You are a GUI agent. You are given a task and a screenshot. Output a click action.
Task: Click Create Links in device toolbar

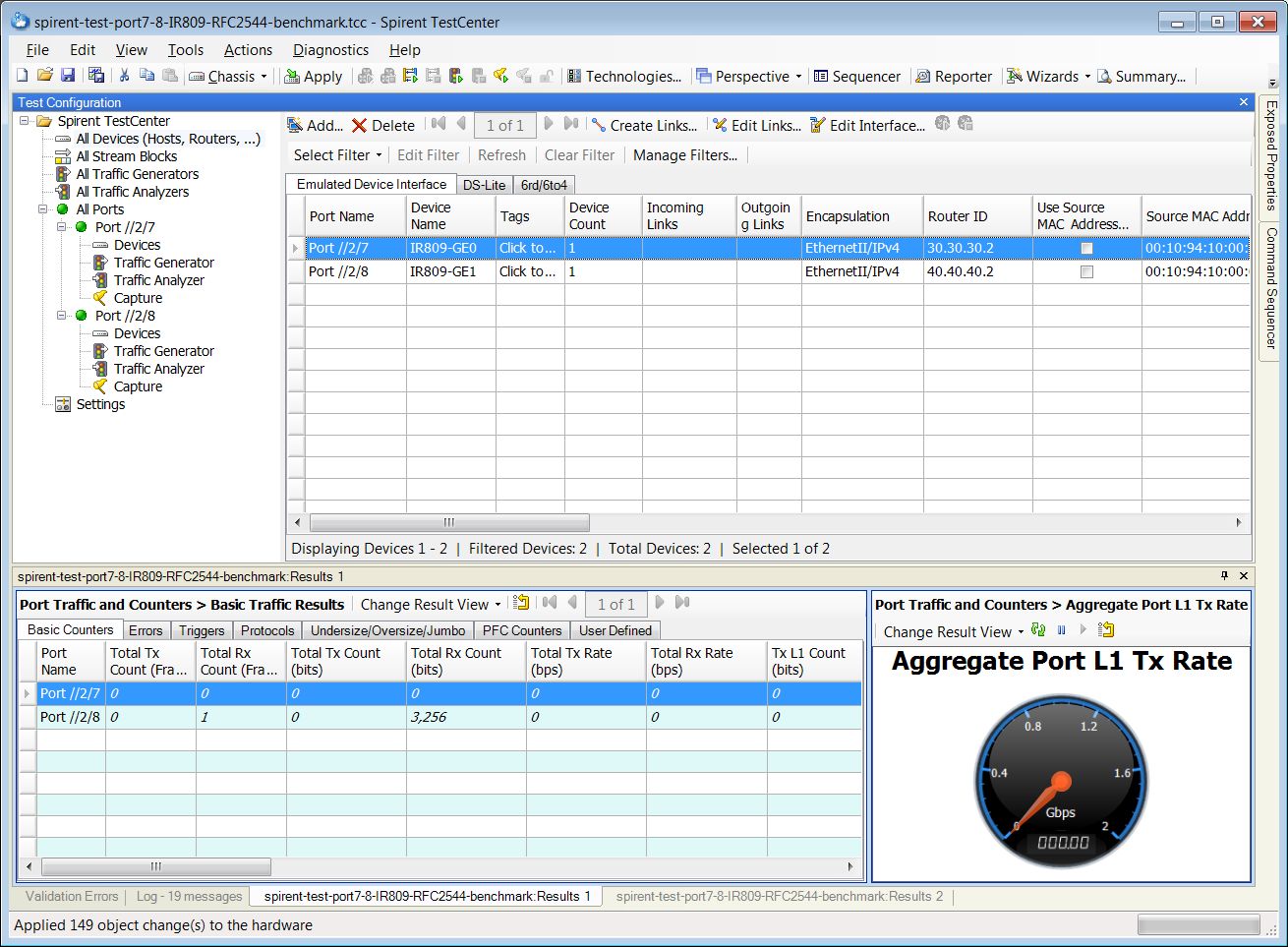(644, 125)
